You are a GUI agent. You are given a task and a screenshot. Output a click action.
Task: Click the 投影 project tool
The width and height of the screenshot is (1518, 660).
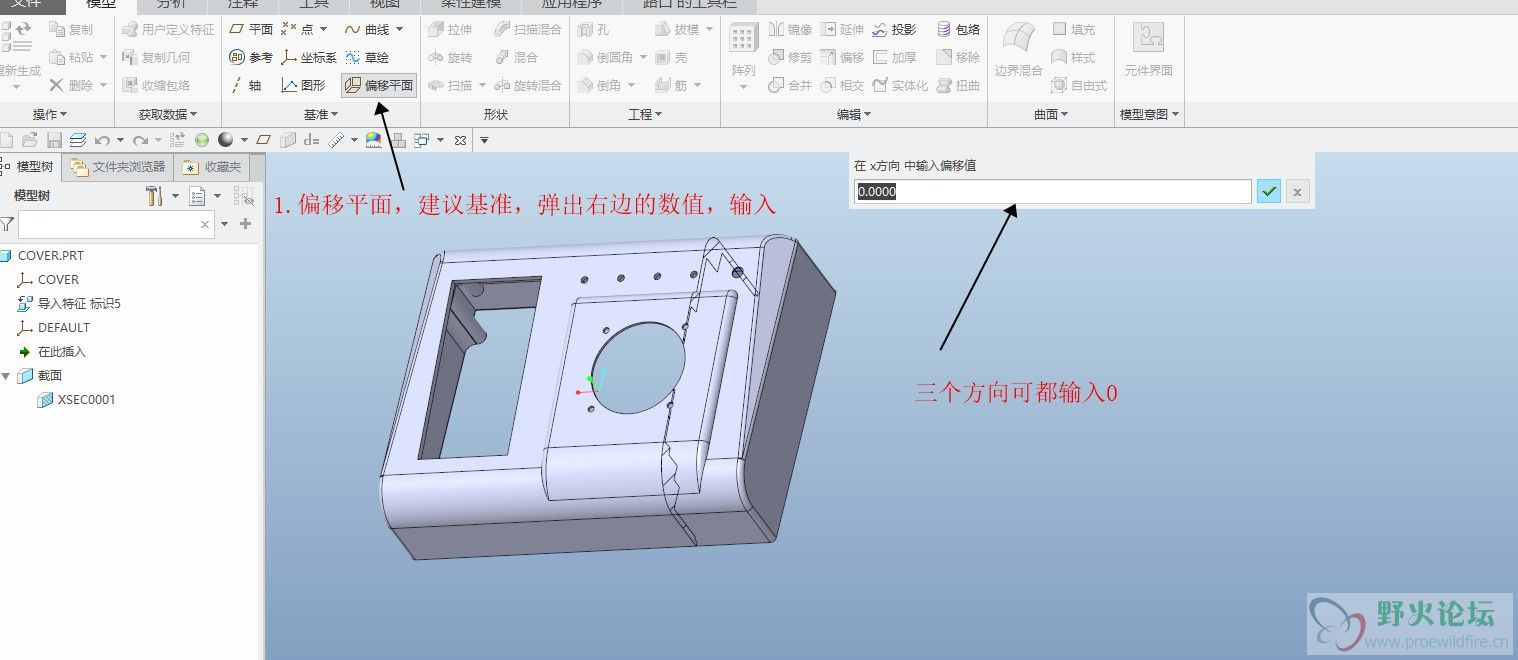tap(894, 30)
